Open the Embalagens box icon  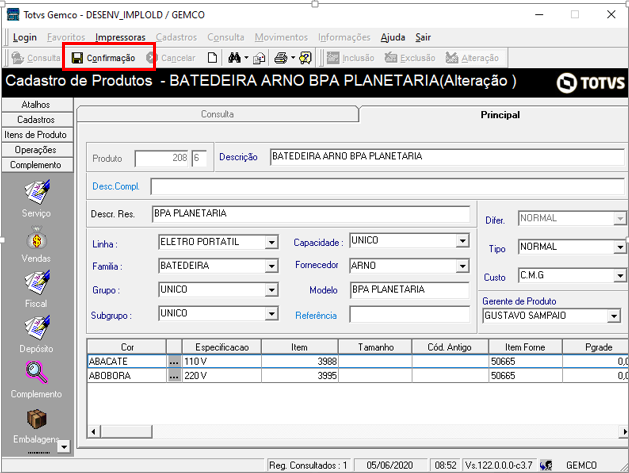point(37,418)
